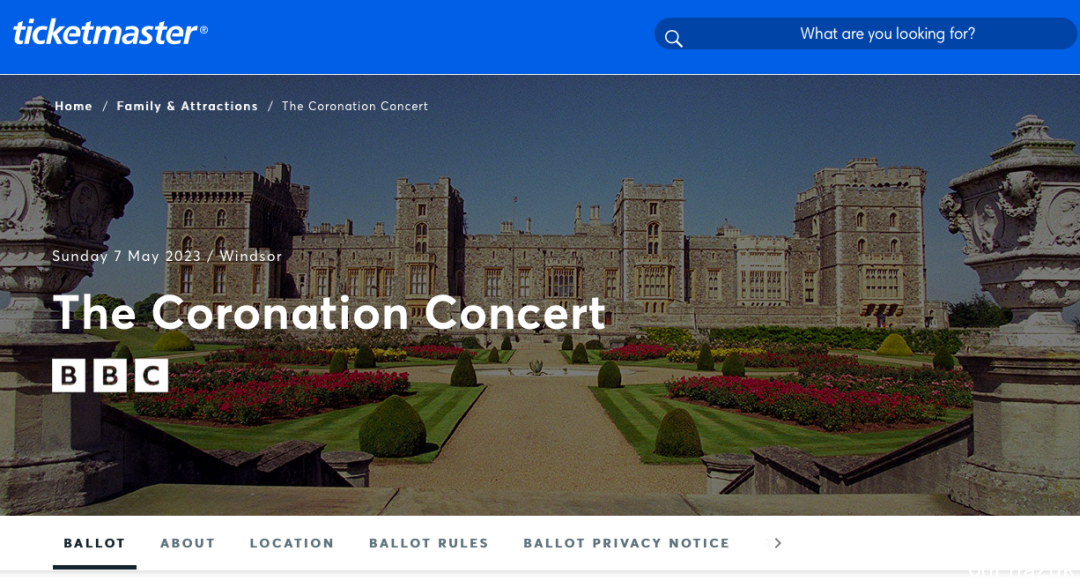Screen dimensions: 1080x581
Task: View the Ballot Rules tab
Action: coord(428,543)
